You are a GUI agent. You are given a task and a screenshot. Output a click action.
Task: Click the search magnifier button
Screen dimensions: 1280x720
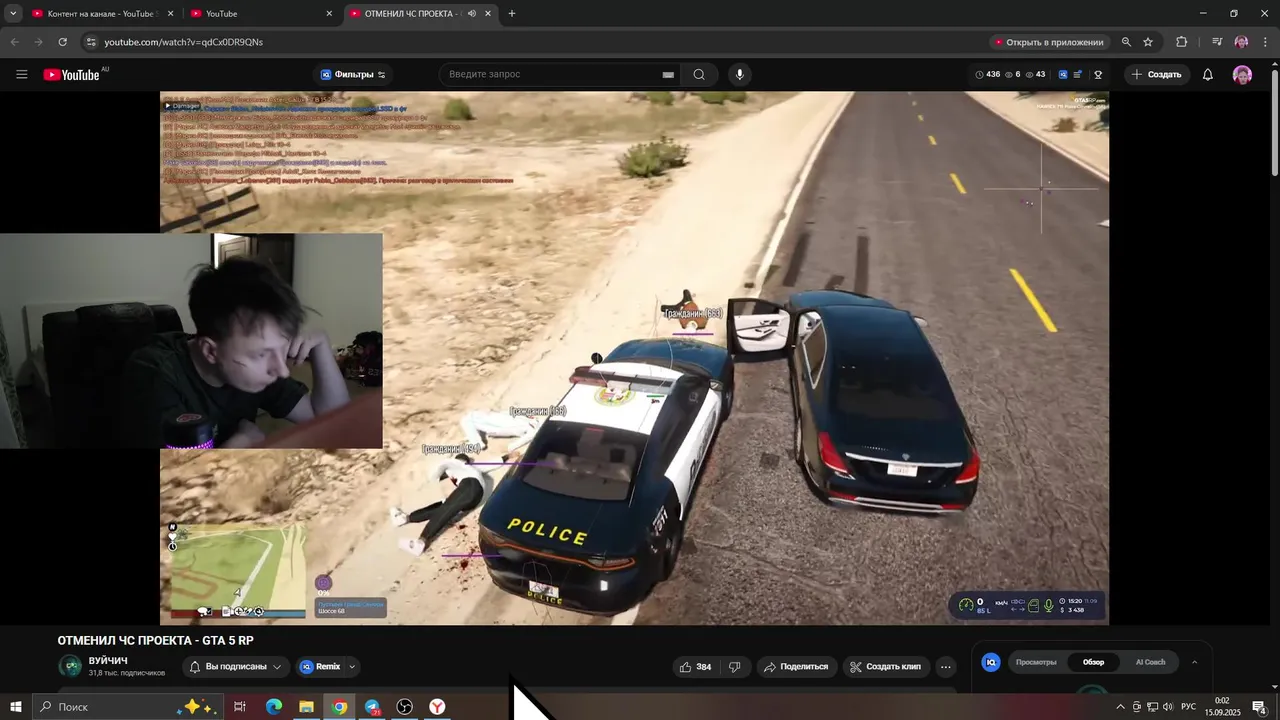tap(699, 74)
